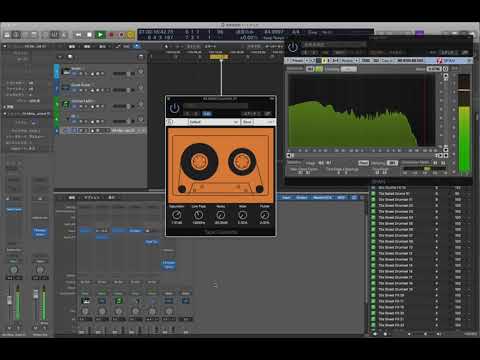
Task: Click the right inspector channel strip pan knob
Action: pyautogui.click(x=40, y=269)
